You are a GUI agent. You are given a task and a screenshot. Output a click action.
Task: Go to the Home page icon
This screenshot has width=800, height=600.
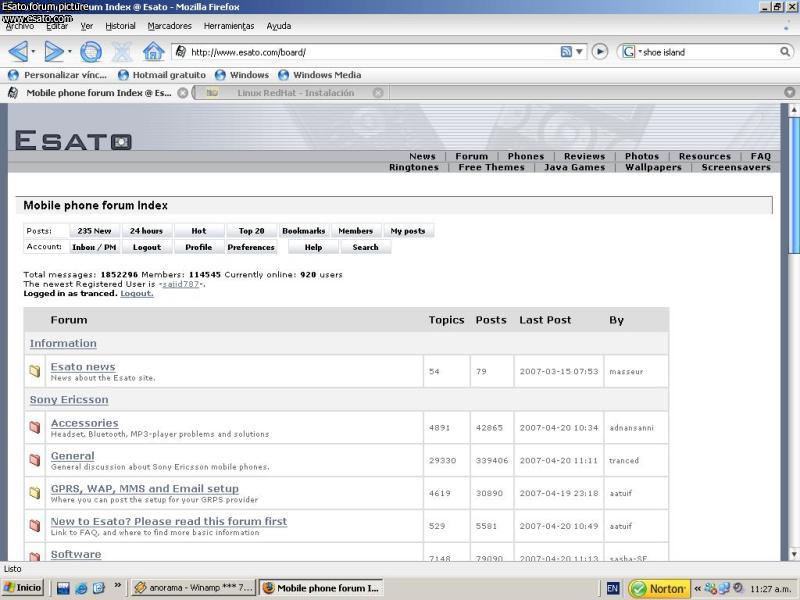pyautogui.click(x=153, y=52)
